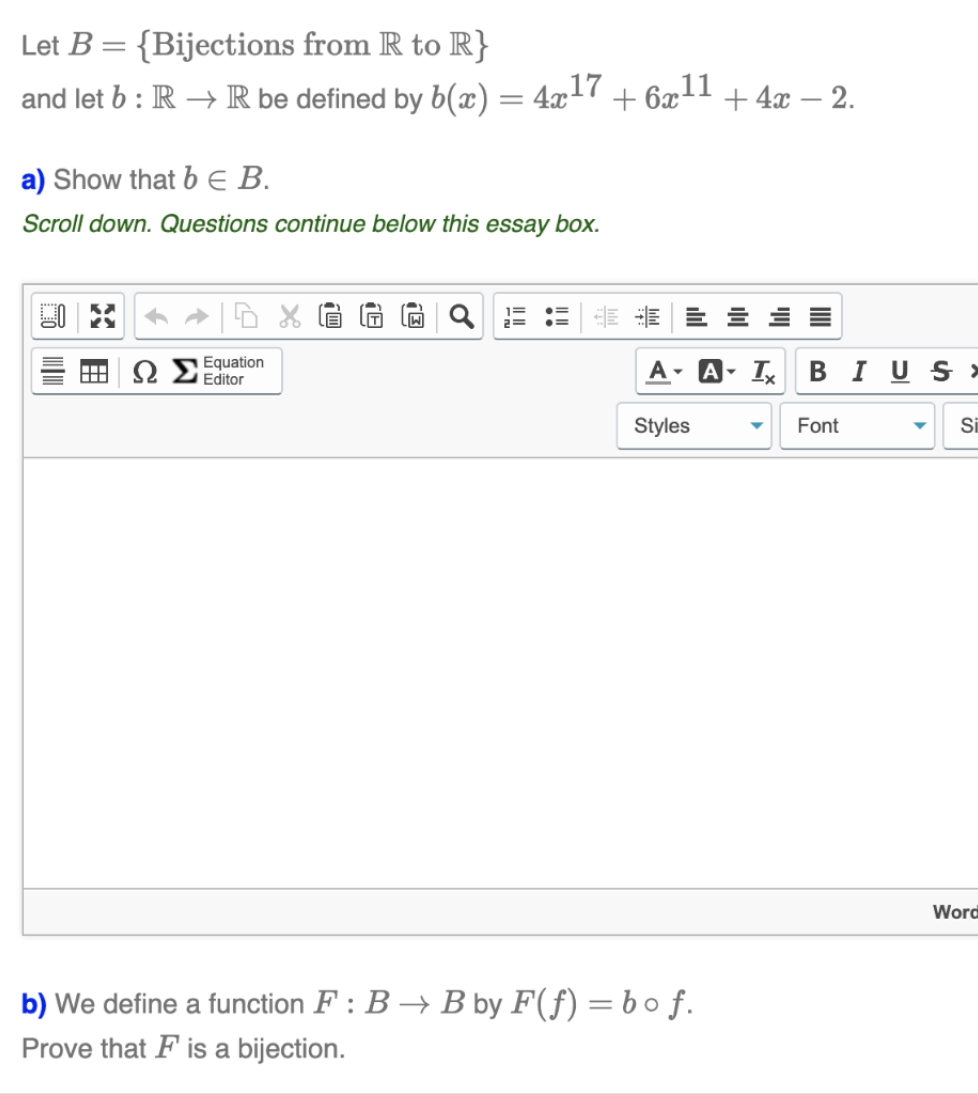Insert a table into the essay box
The width and height of the screenshot is (978, 1094).
tap(94, 370)
